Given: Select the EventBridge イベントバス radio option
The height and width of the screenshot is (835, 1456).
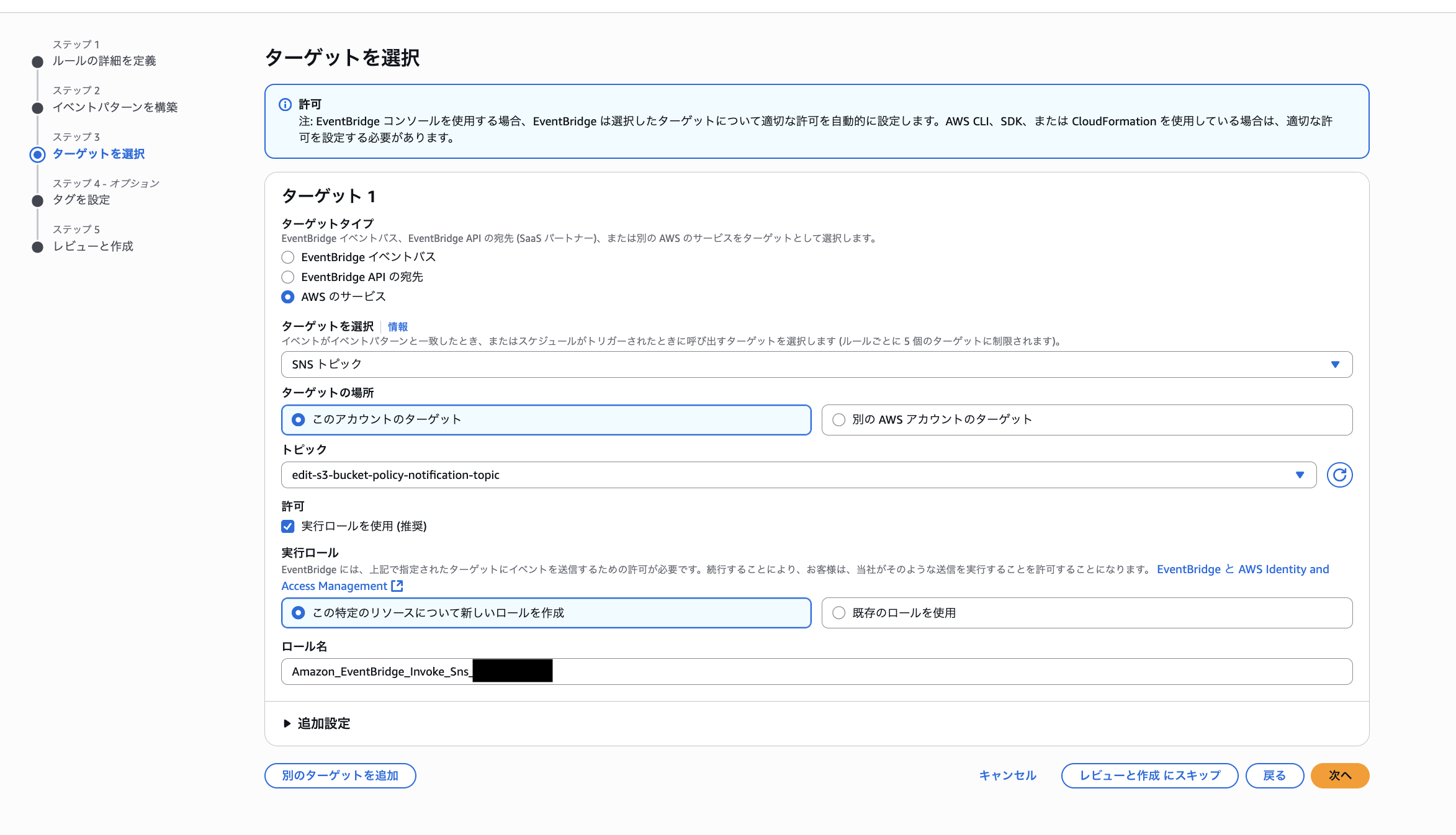Looking at the screenshot, I should click(x=288, y=257).
